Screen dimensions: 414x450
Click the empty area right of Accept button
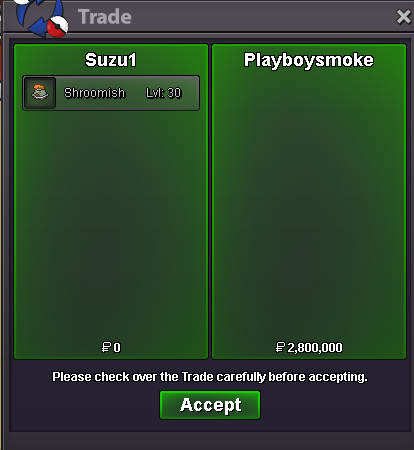(333, 405)
